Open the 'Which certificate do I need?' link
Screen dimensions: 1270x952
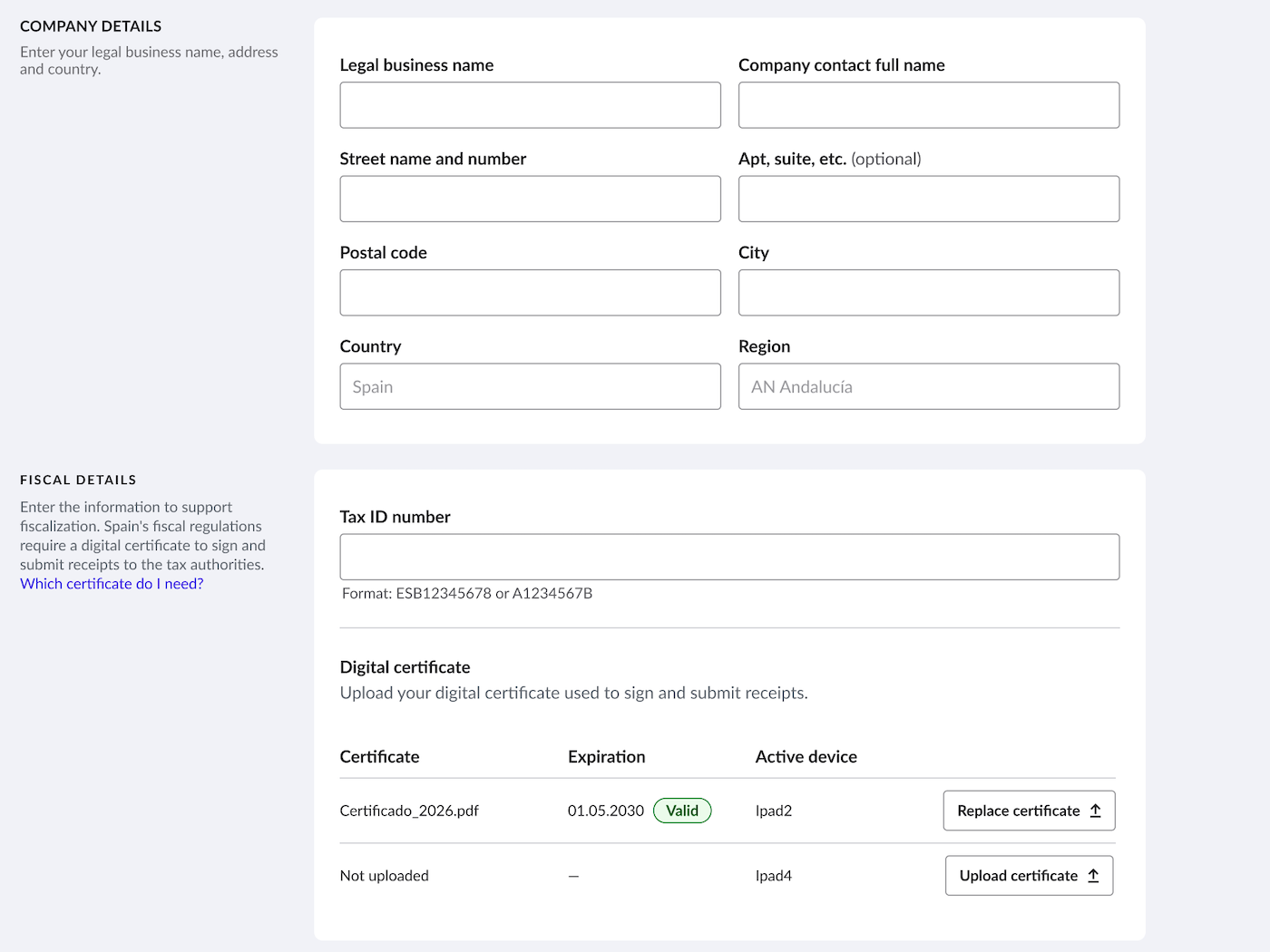[112, 584]
